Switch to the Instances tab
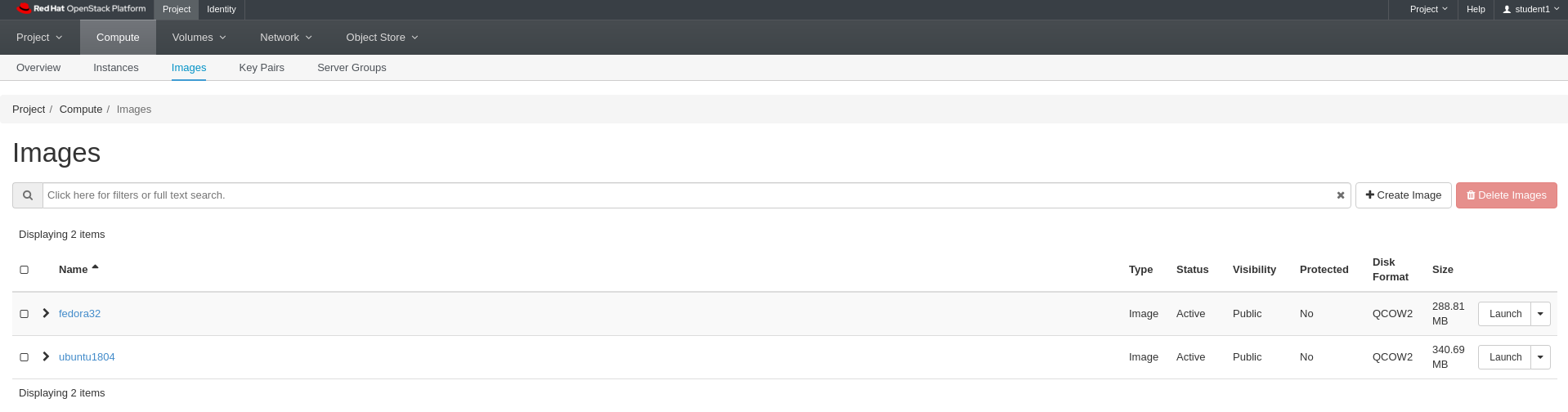This screenshot has width=1568, height=412. point(116,68)
